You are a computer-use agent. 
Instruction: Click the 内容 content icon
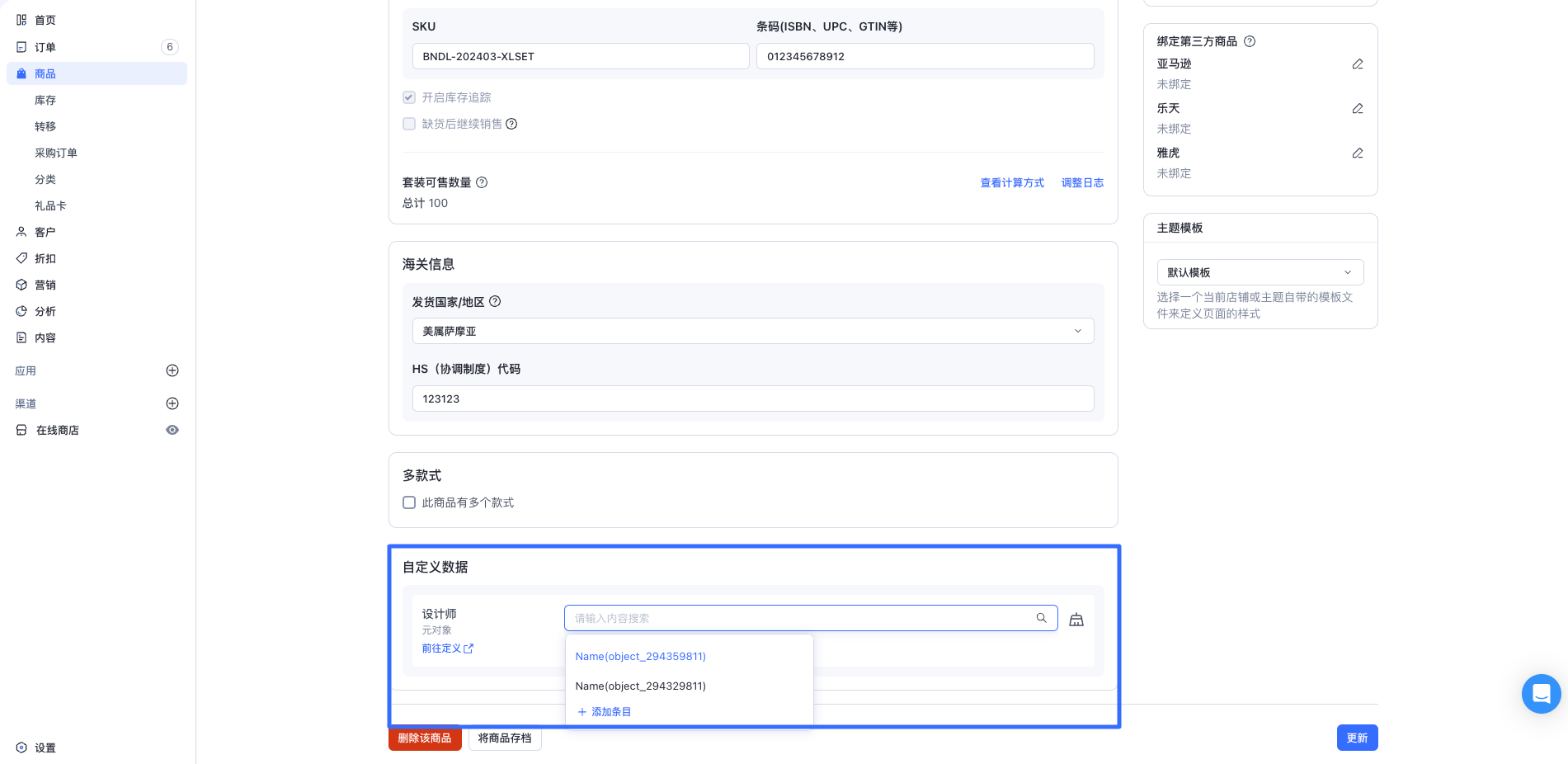coord(21,337)
